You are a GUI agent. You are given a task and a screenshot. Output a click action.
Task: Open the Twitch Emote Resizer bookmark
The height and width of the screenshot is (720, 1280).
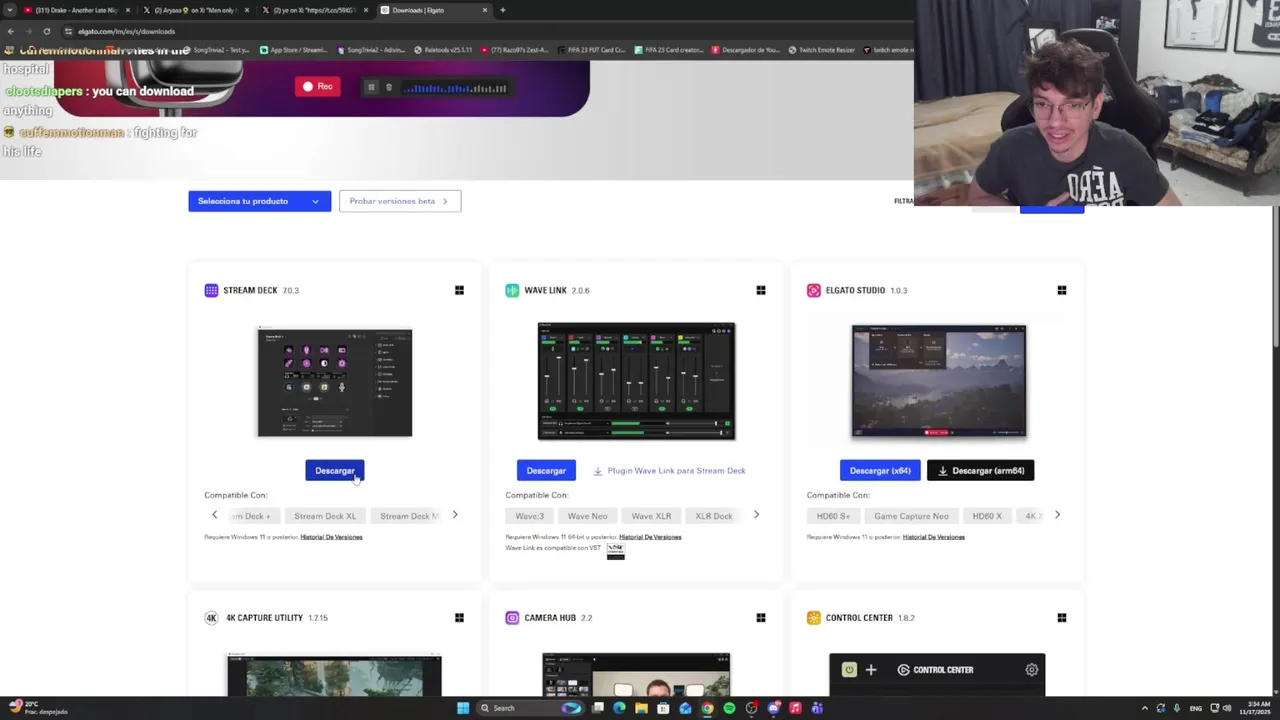pyautogui.click(x=822, y=50)
